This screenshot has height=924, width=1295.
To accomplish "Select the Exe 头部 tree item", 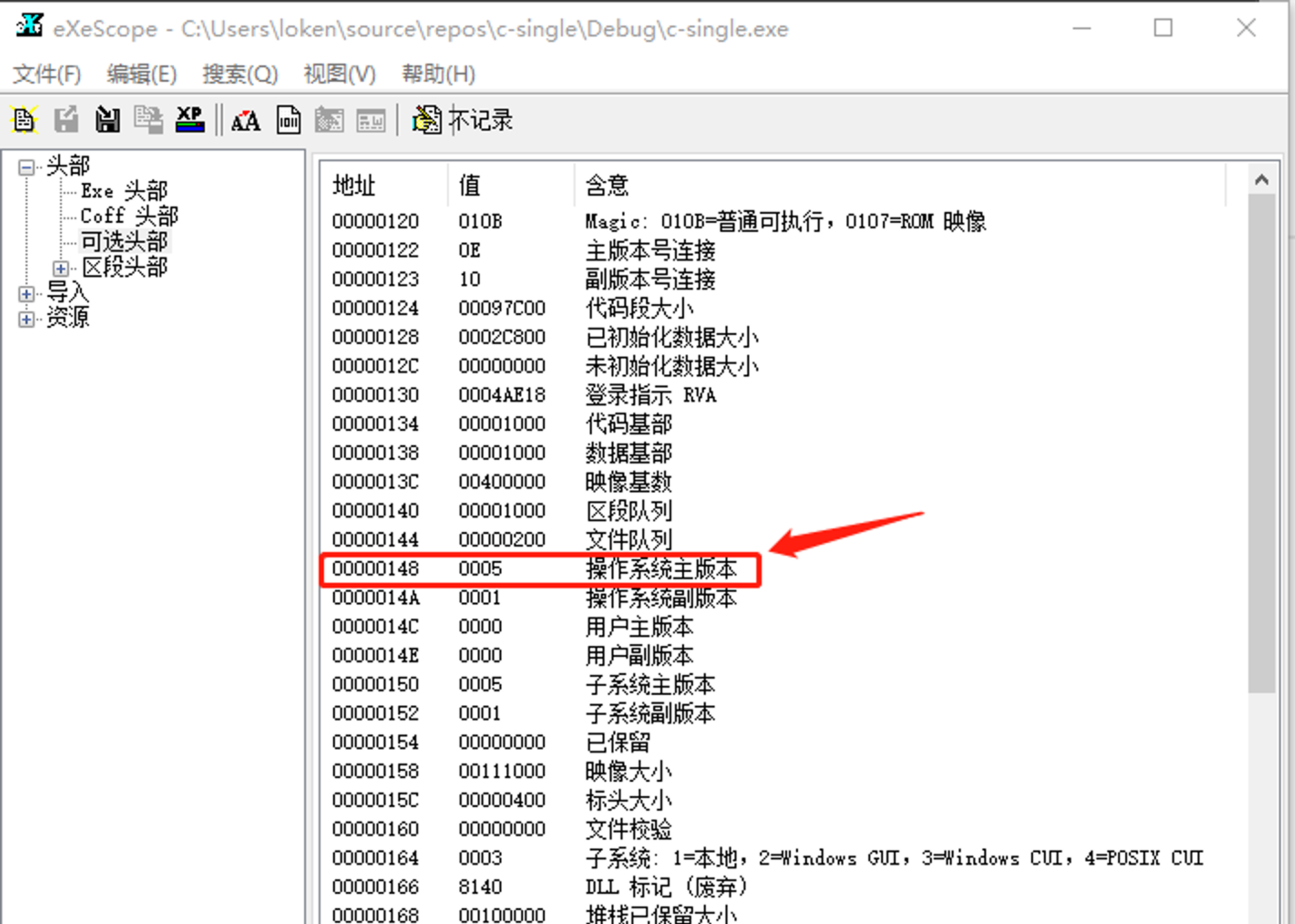I will point(124,191).
